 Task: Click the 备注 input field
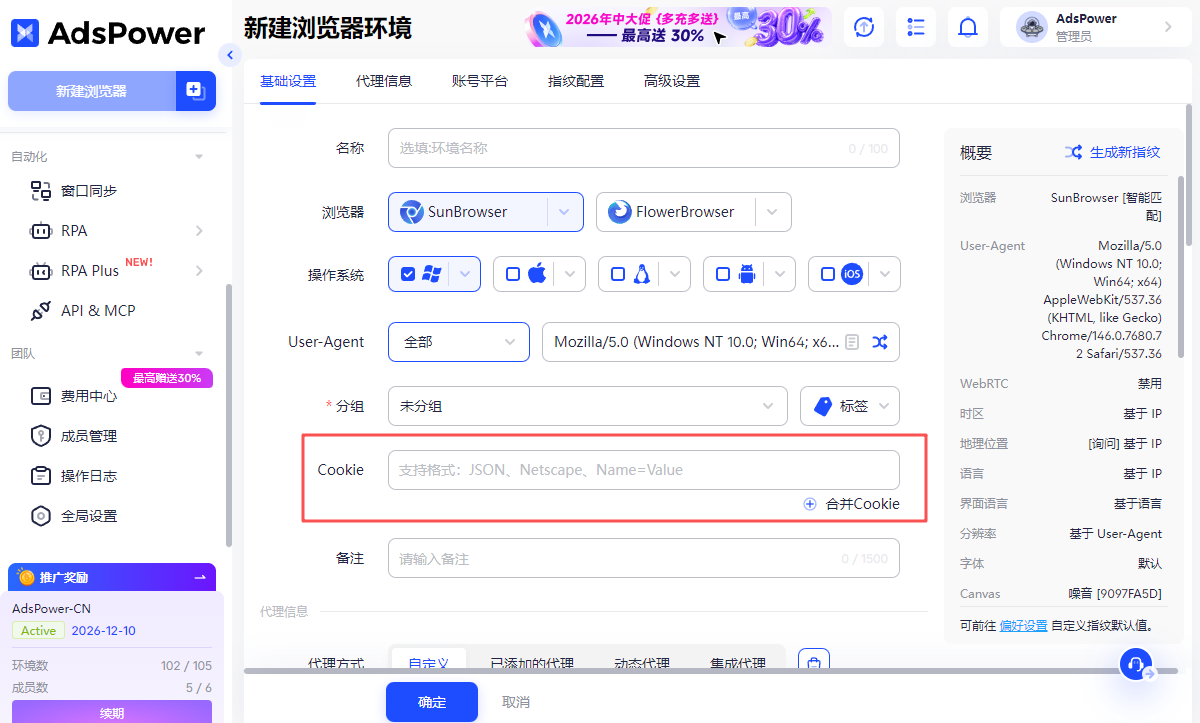pos(644,559)
